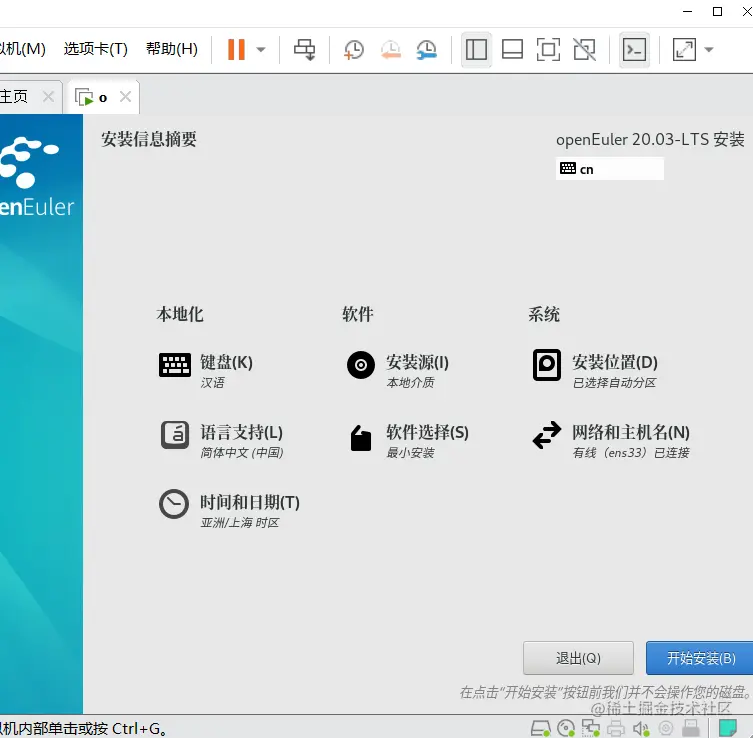Click the CD/DVD status bar icon
Screen dimensions: 753x738
(566, 728)
